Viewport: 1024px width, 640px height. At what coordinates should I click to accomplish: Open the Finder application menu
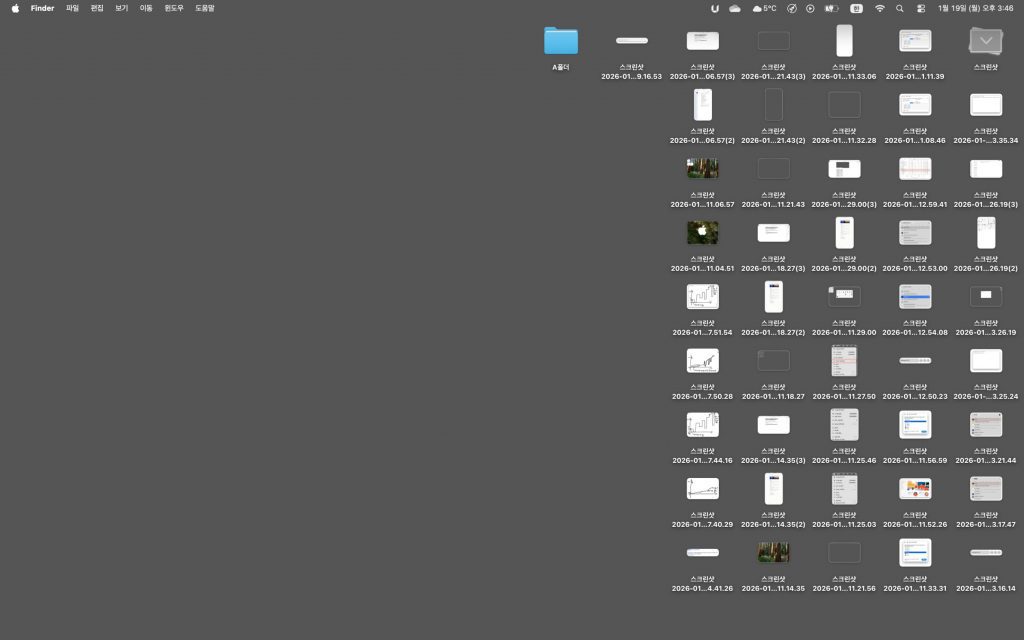point(42,8)
